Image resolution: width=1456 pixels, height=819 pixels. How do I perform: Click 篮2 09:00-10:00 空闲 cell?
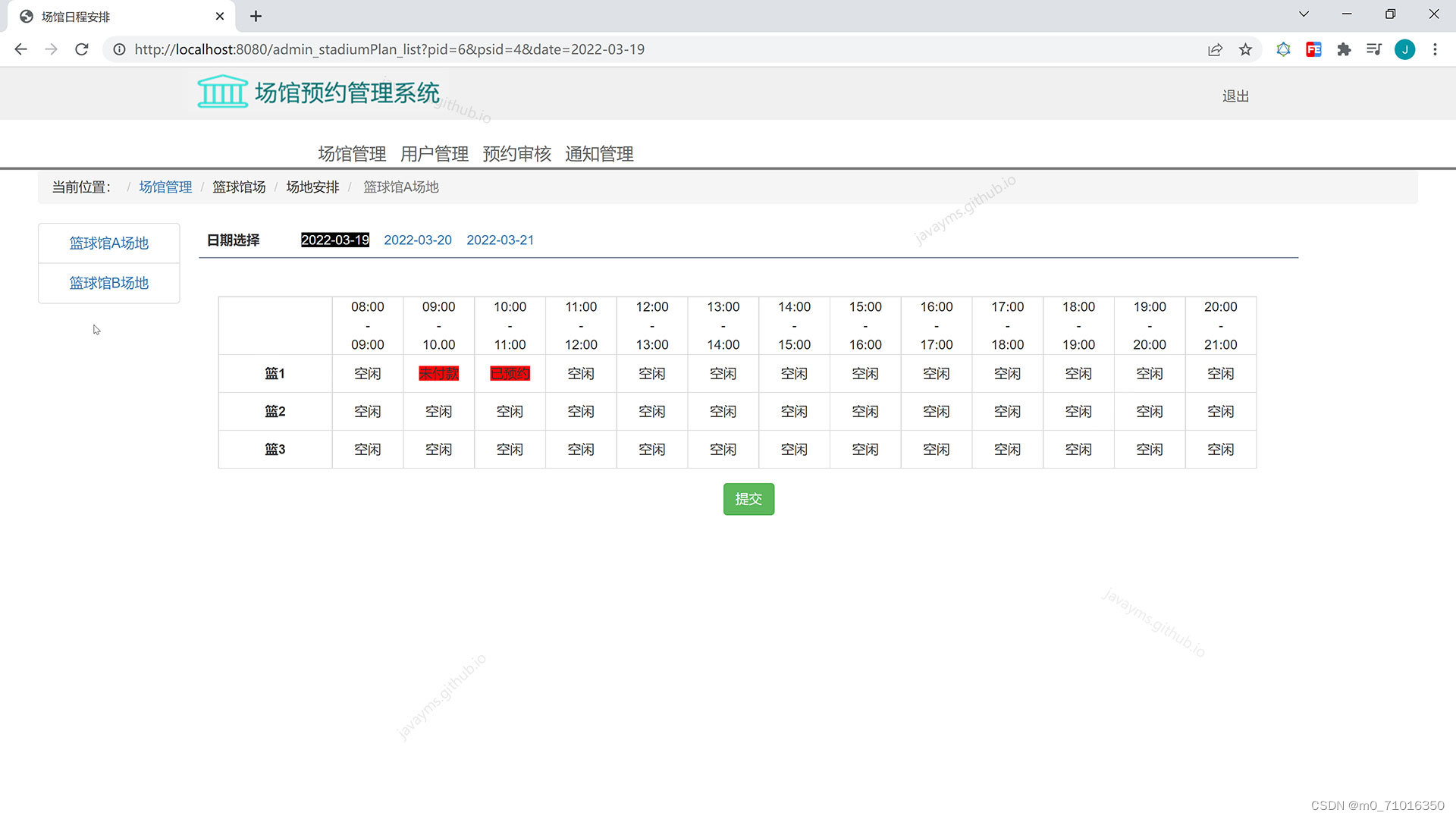click(439, 412)
